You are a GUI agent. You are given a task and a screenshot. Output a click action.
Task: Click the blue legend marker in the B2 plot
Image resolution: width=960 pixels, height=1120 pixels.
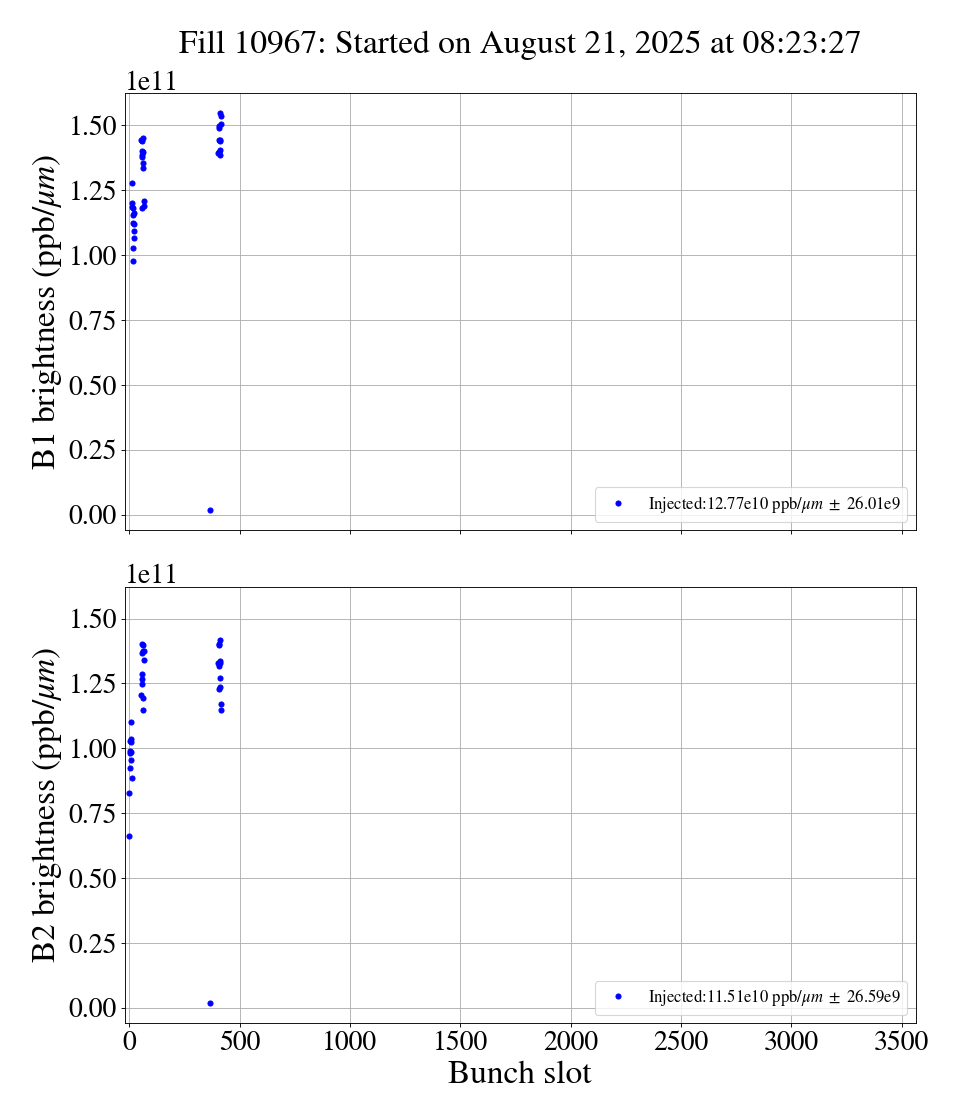tap(618, 997)
